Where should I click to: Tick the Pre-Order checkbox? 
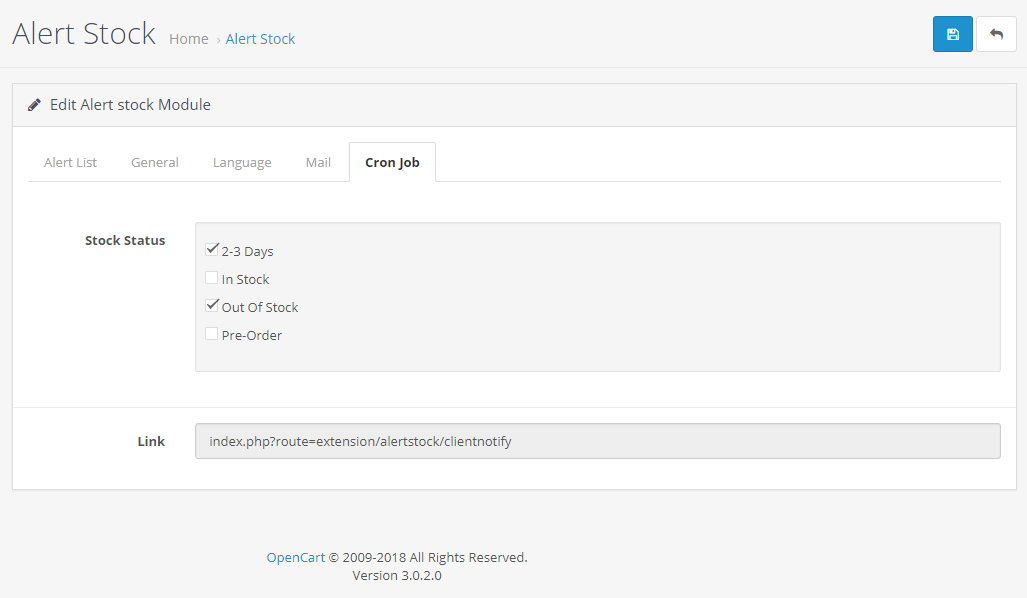click(212, 334)
